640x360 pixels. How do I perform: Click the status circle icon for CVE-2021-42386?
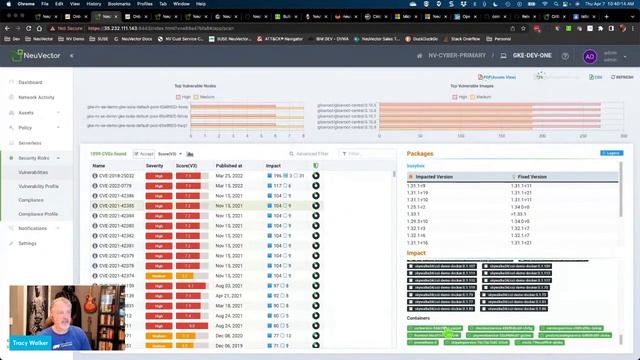(316, 196)
